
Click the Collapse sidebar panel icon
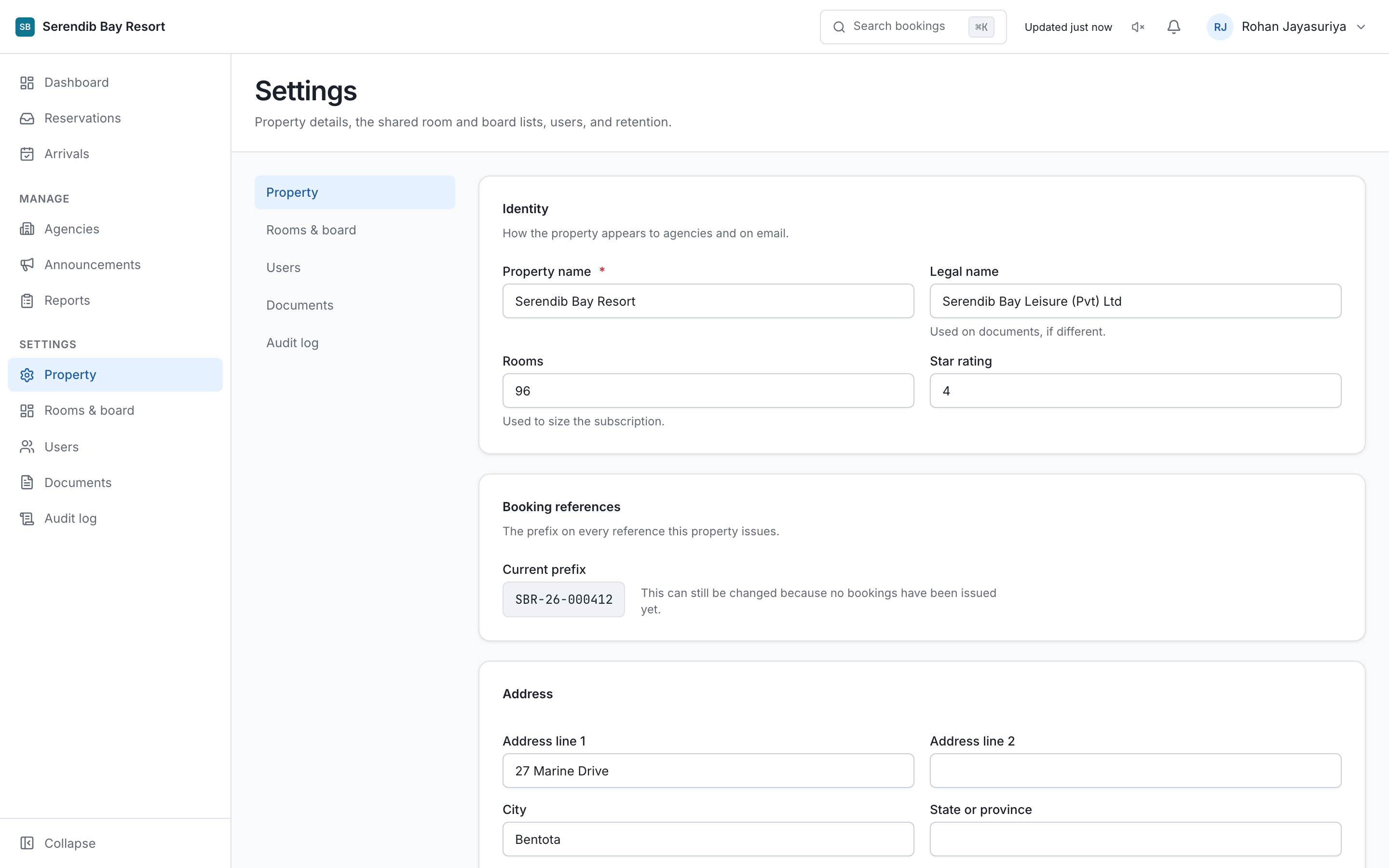click(27, 843)
